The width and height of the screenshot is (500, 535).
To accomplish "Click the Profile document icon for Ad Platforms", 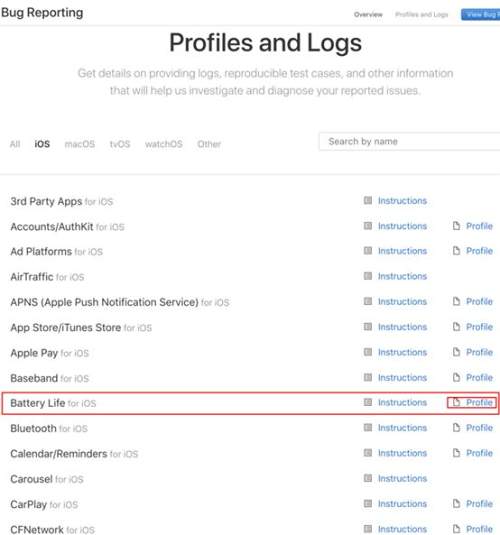I will (456, 251).
